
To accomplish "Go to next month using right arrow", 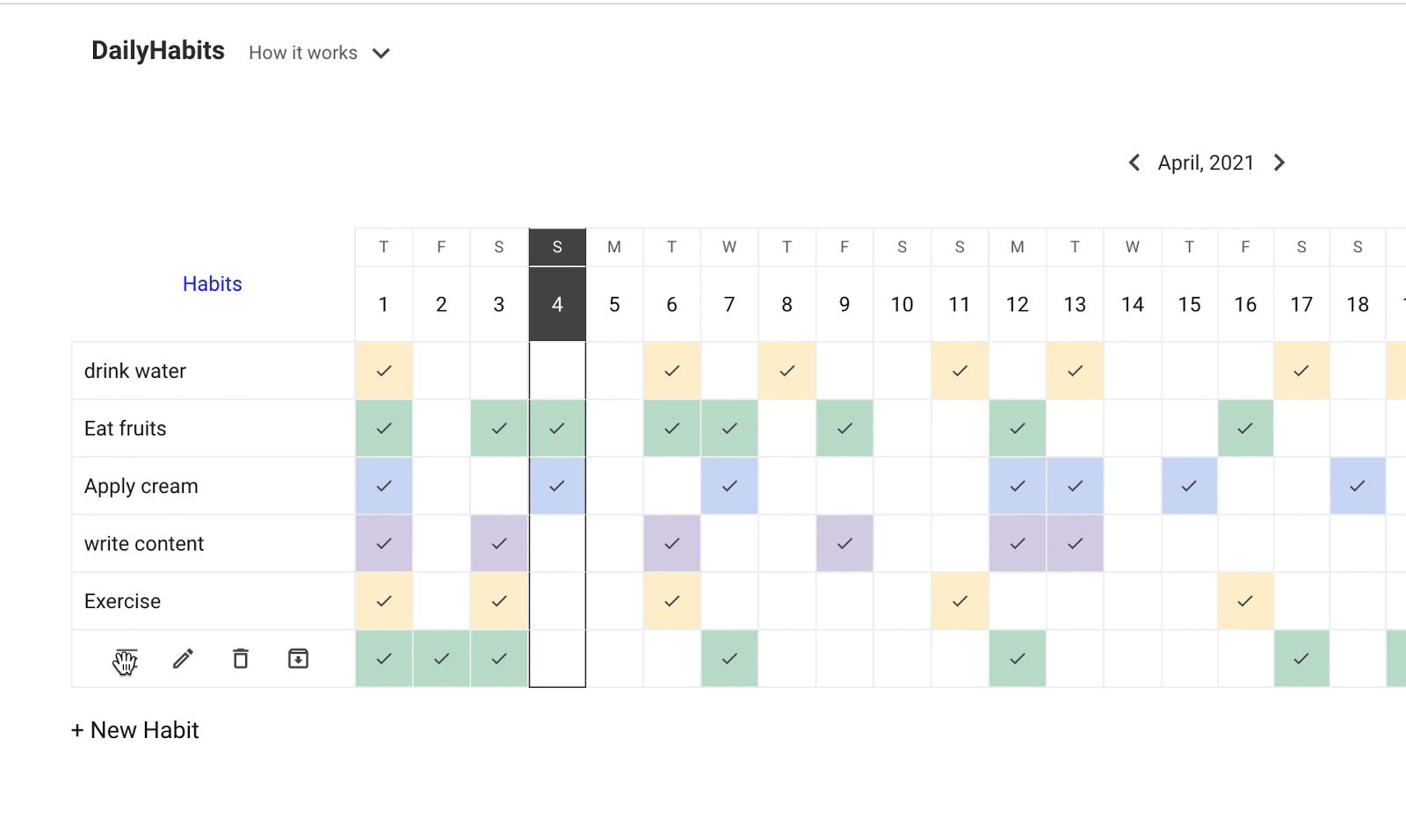I will (1279, 163).
